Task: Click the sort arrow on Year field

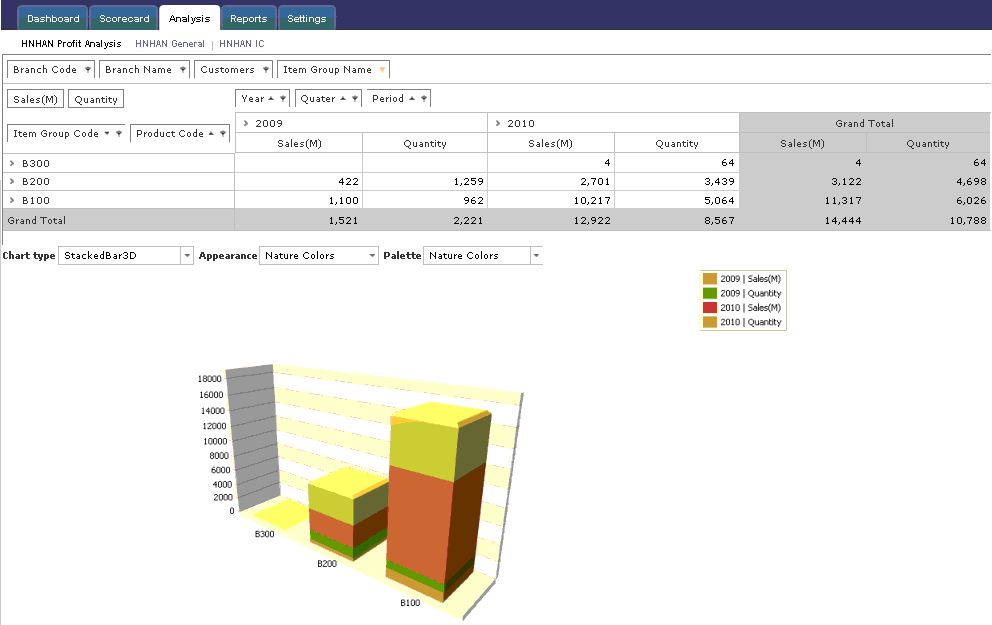Action: [273, 99]
